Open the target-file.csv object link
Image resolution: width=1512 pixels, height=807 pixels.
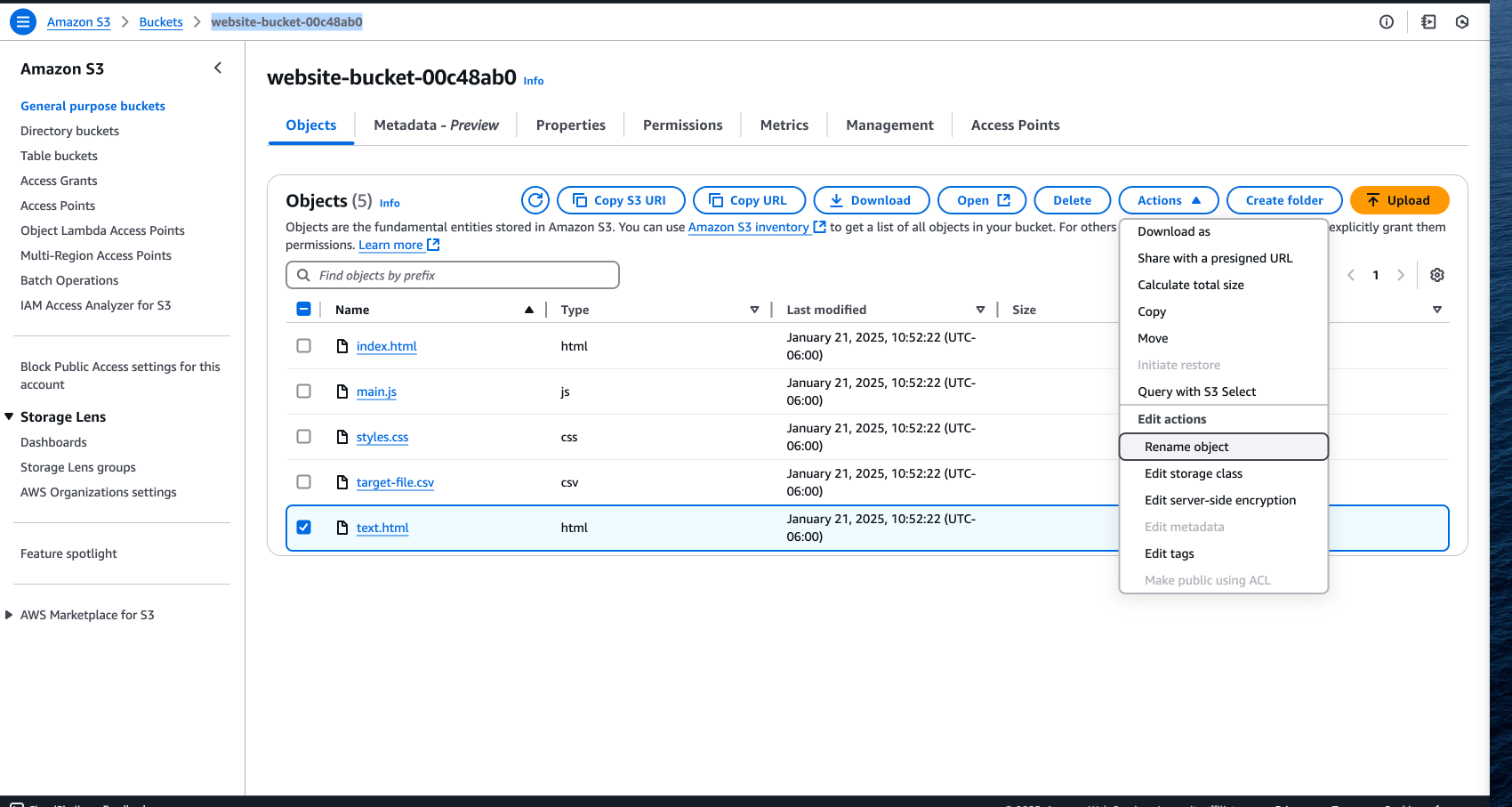395,482
